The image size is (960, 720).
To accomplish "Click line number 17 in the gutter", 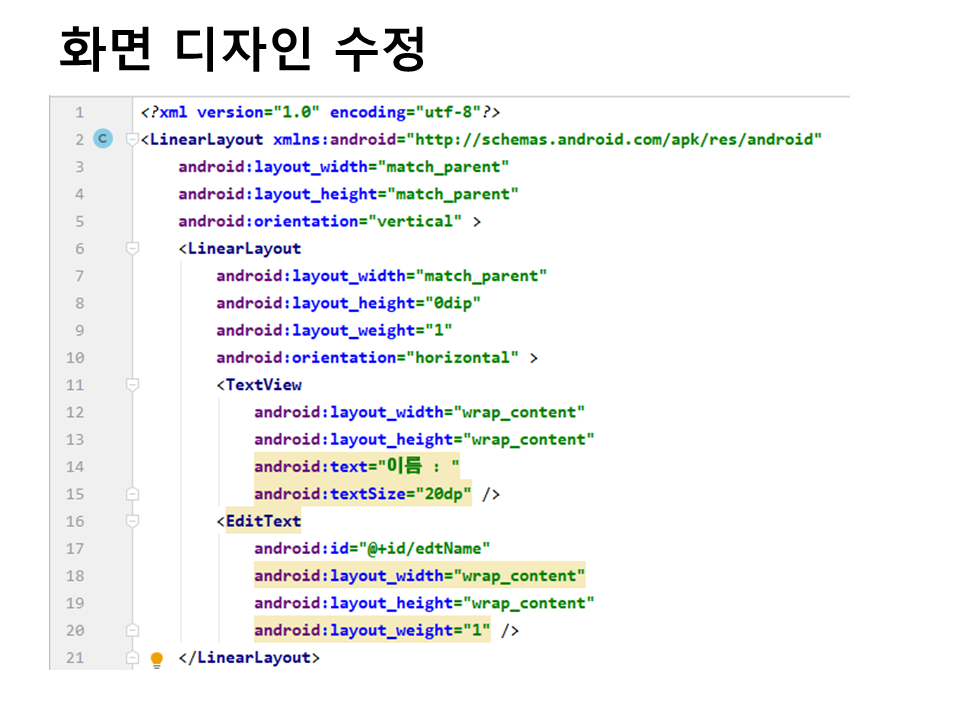I will click(x=75, y=548).
